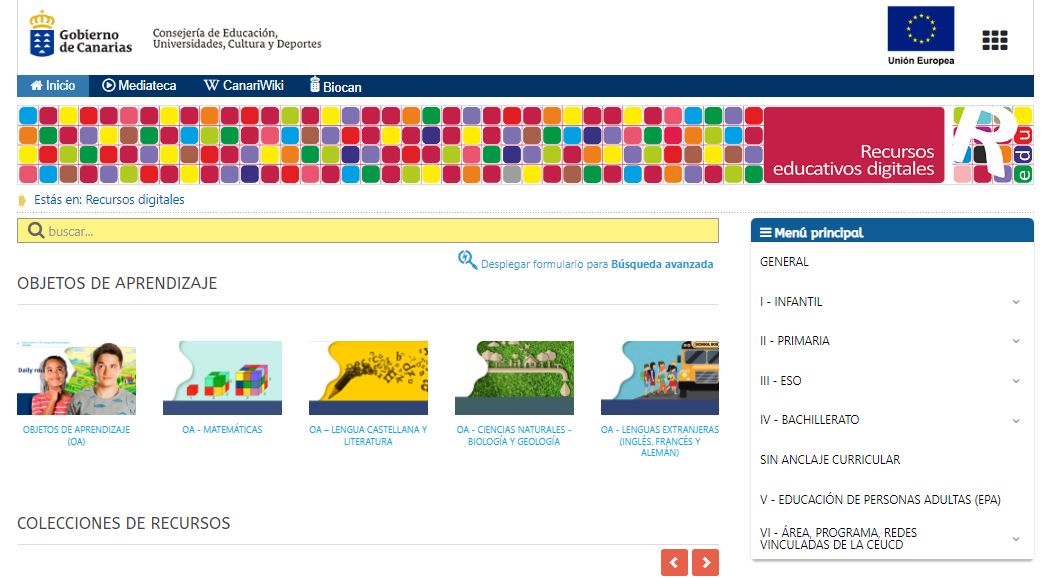Image resolution: width=1042 pixels, height=578 pixels.
Task: Open SIN ANCLAJE CURRICULAR menu item
Action: click(x=830, y=460)
